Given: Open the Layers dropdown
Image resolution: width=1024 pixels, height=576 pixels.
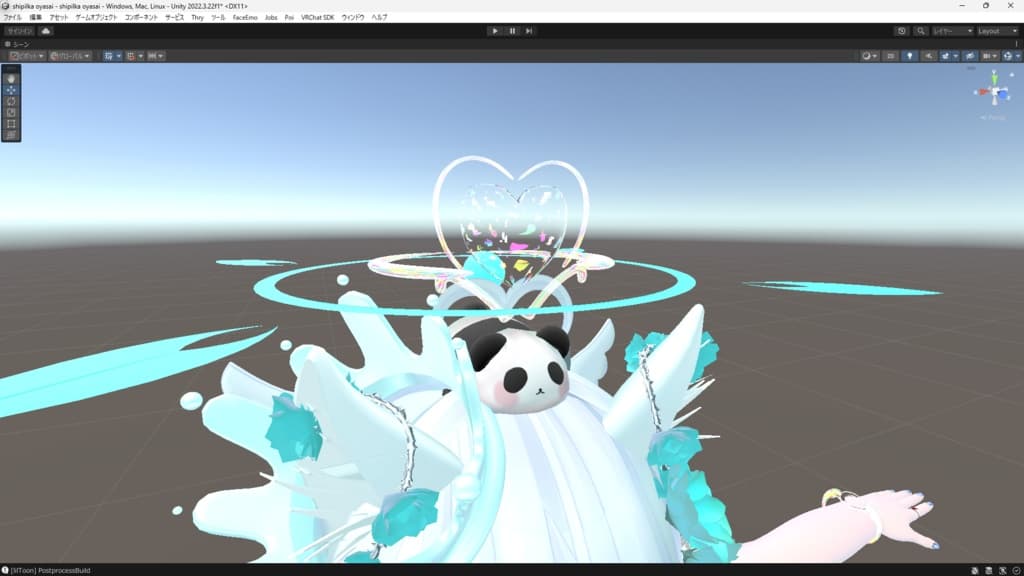Looking at the screenshot, I should point(952,31).
